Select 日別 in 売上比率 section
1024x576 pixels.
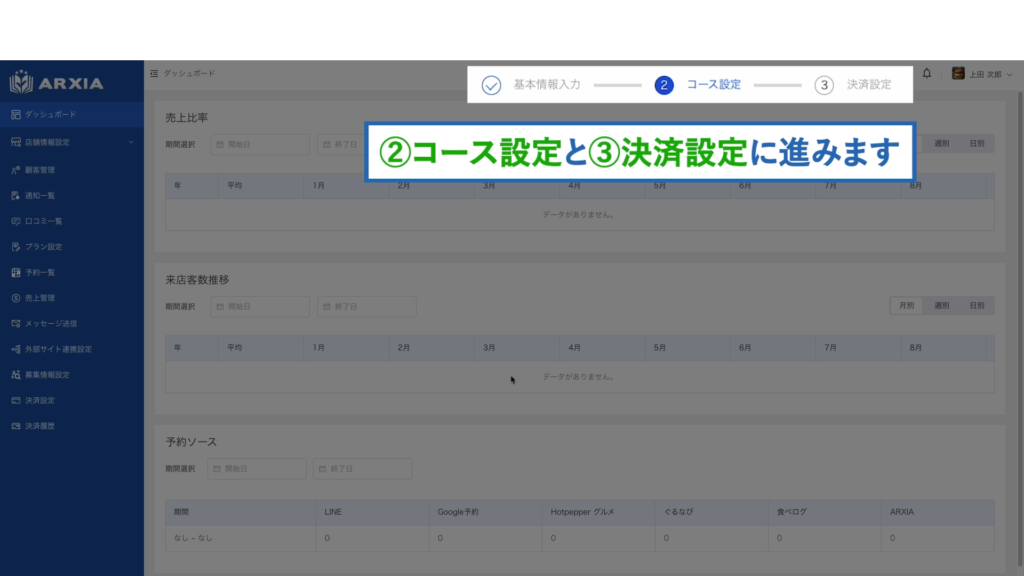[977, 144]
